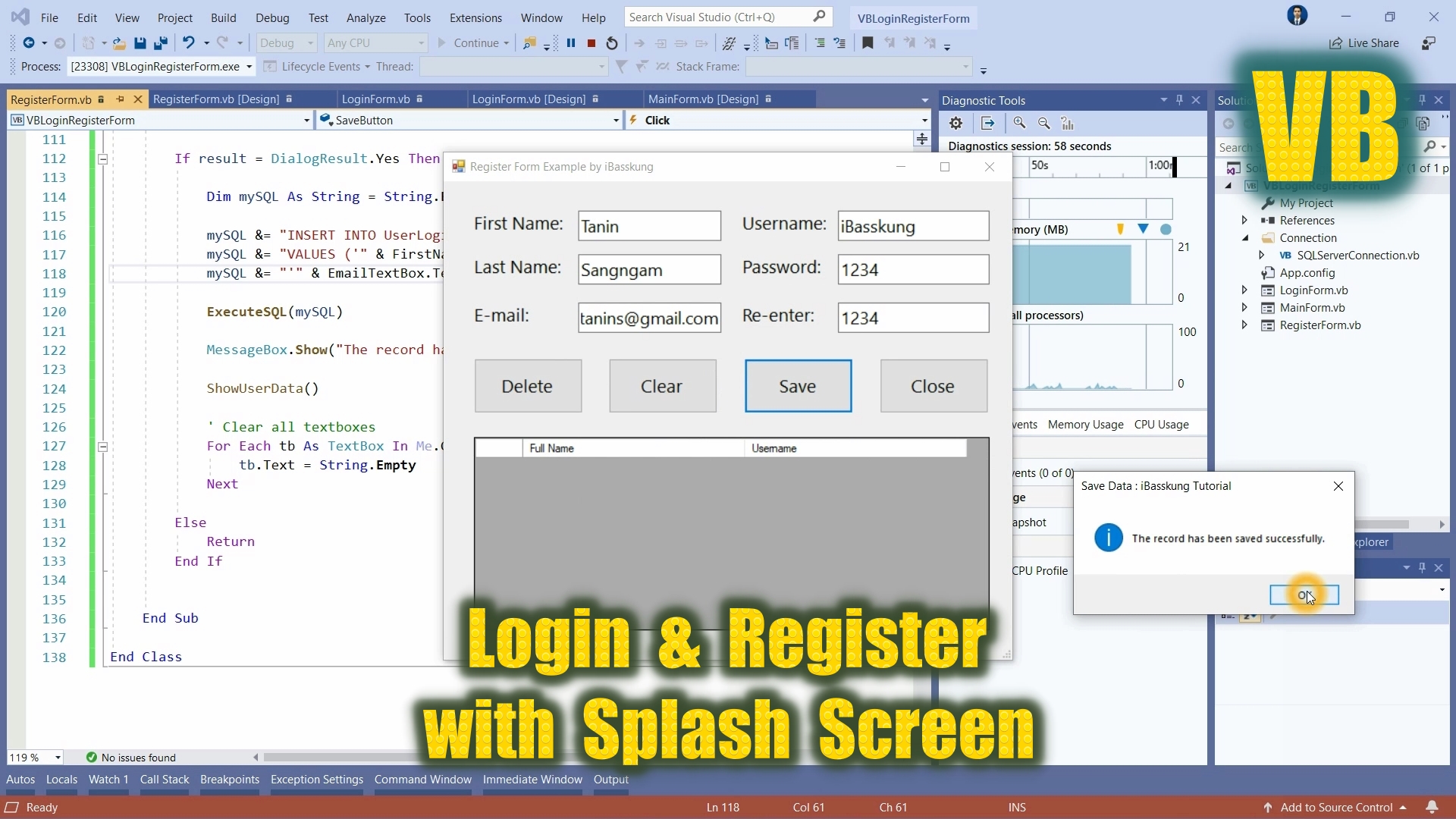
Task: Zoom in on diagnostics timeline
Action: 1019,123
